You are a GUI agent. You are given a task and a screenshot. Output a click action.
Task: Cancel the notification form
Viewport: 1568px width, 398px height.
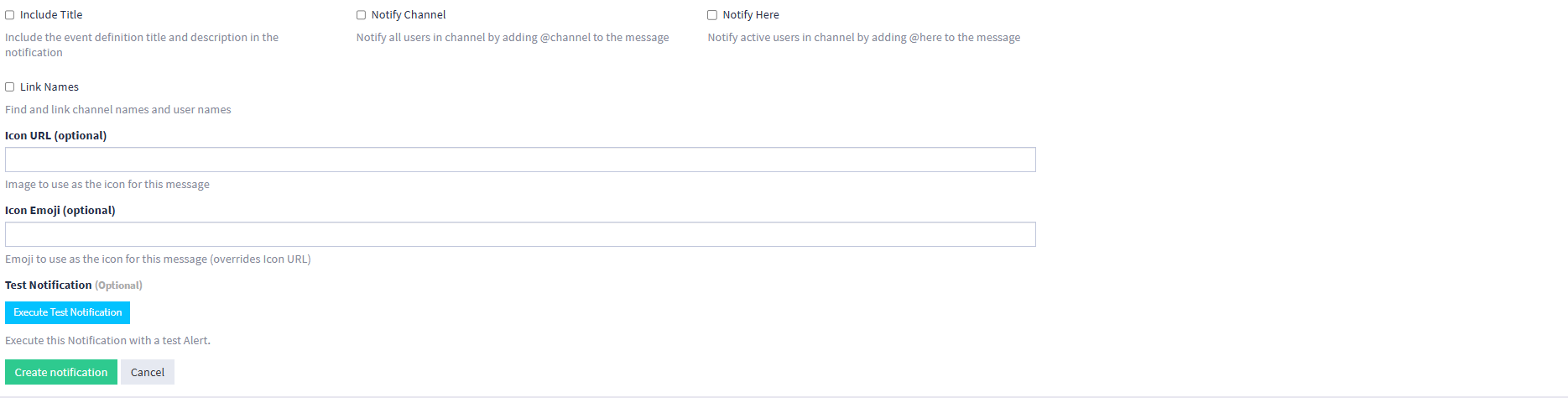(x=148, y=372)
